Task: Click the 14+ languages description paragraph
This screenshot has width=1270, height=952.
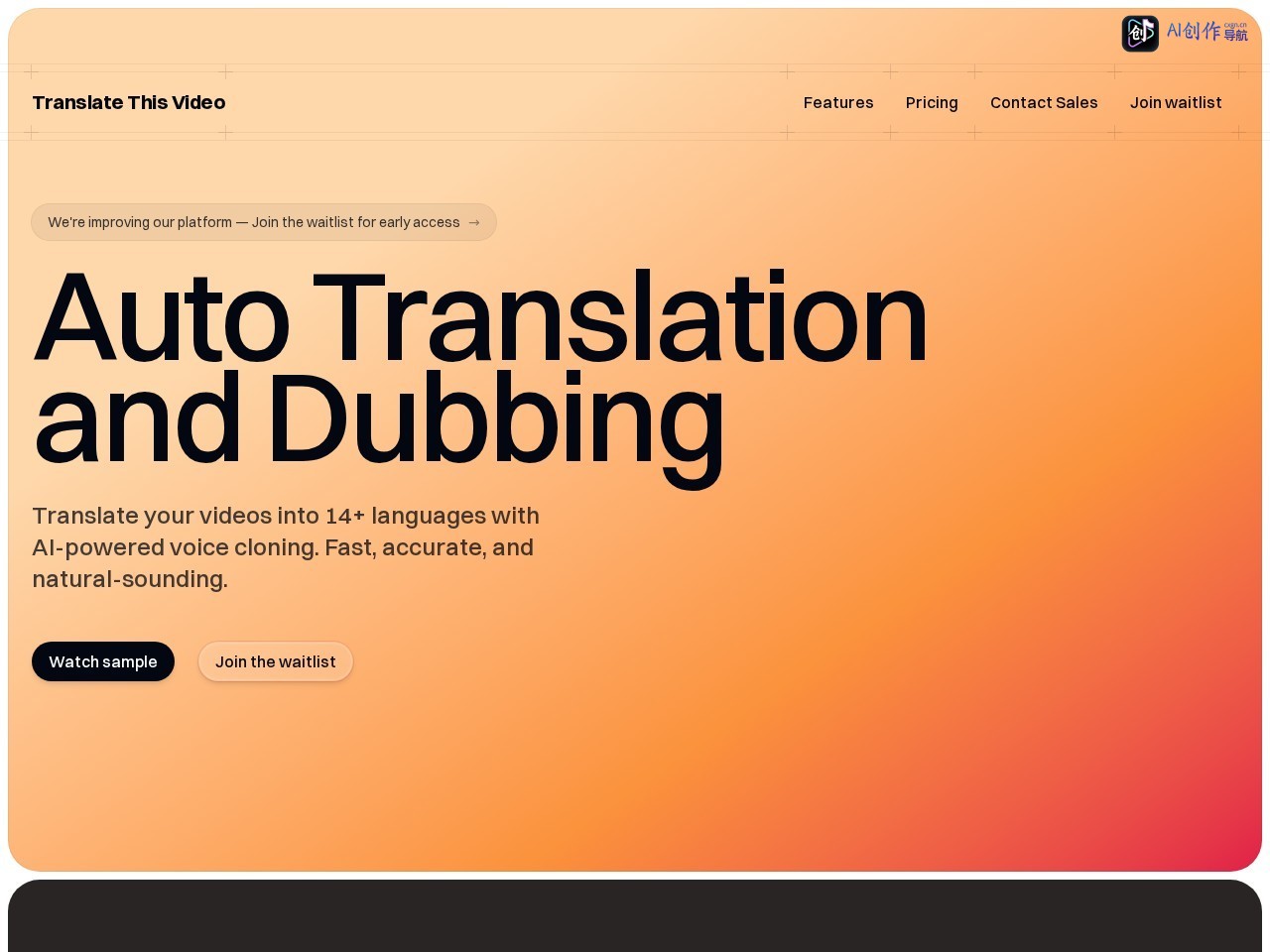Action: 286,547
